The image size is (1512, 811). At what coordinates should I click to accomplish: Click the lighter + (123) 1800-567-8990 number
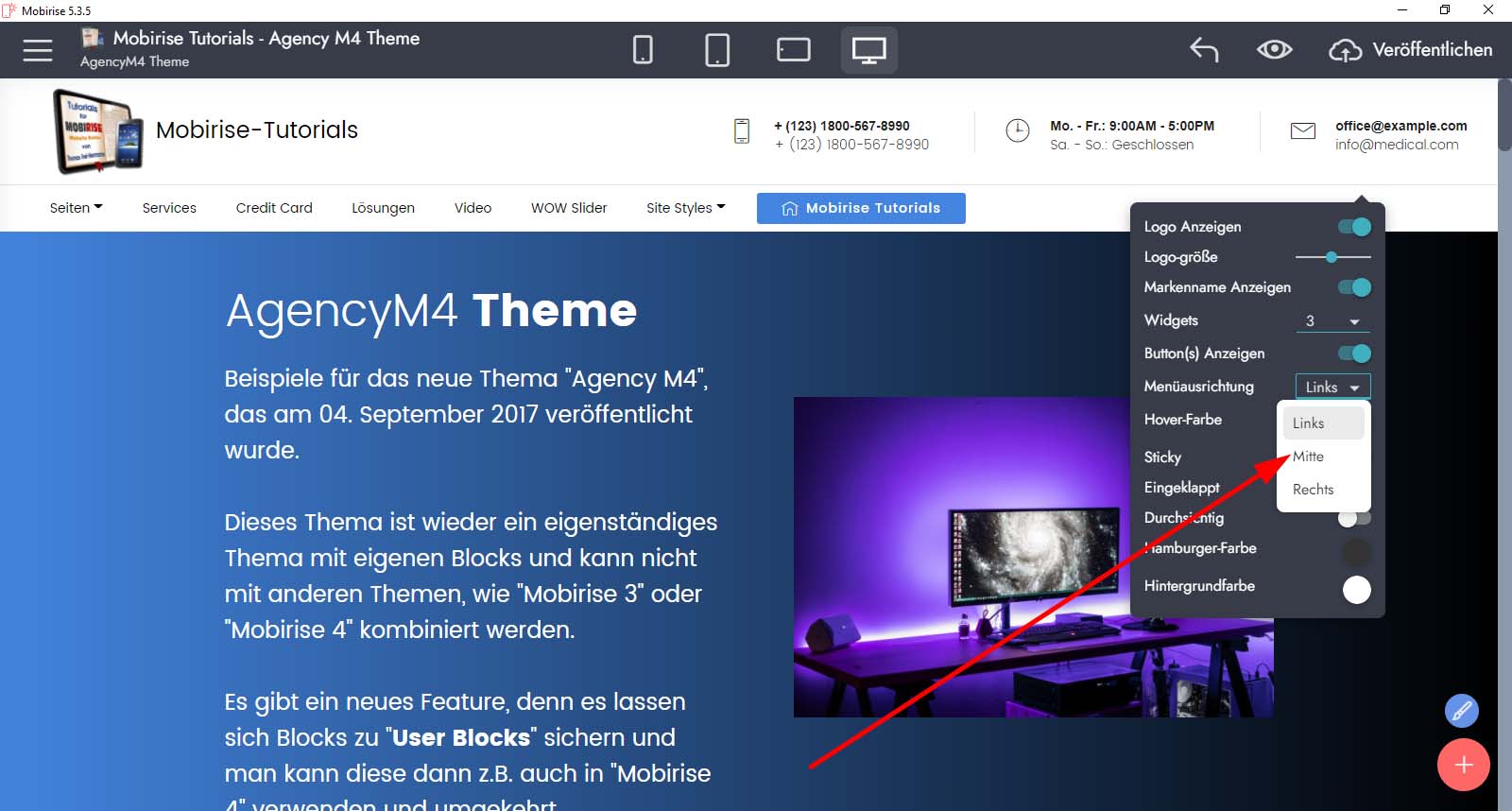(852, 145)
